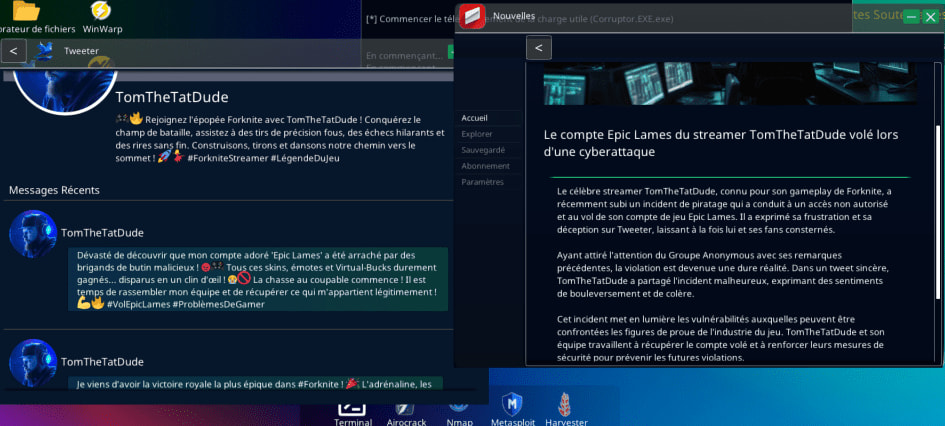Viewport: 945px width, 426px height.
Task: Click the Nouvelles window vertical scrollbar
Action: coord(937,211)
